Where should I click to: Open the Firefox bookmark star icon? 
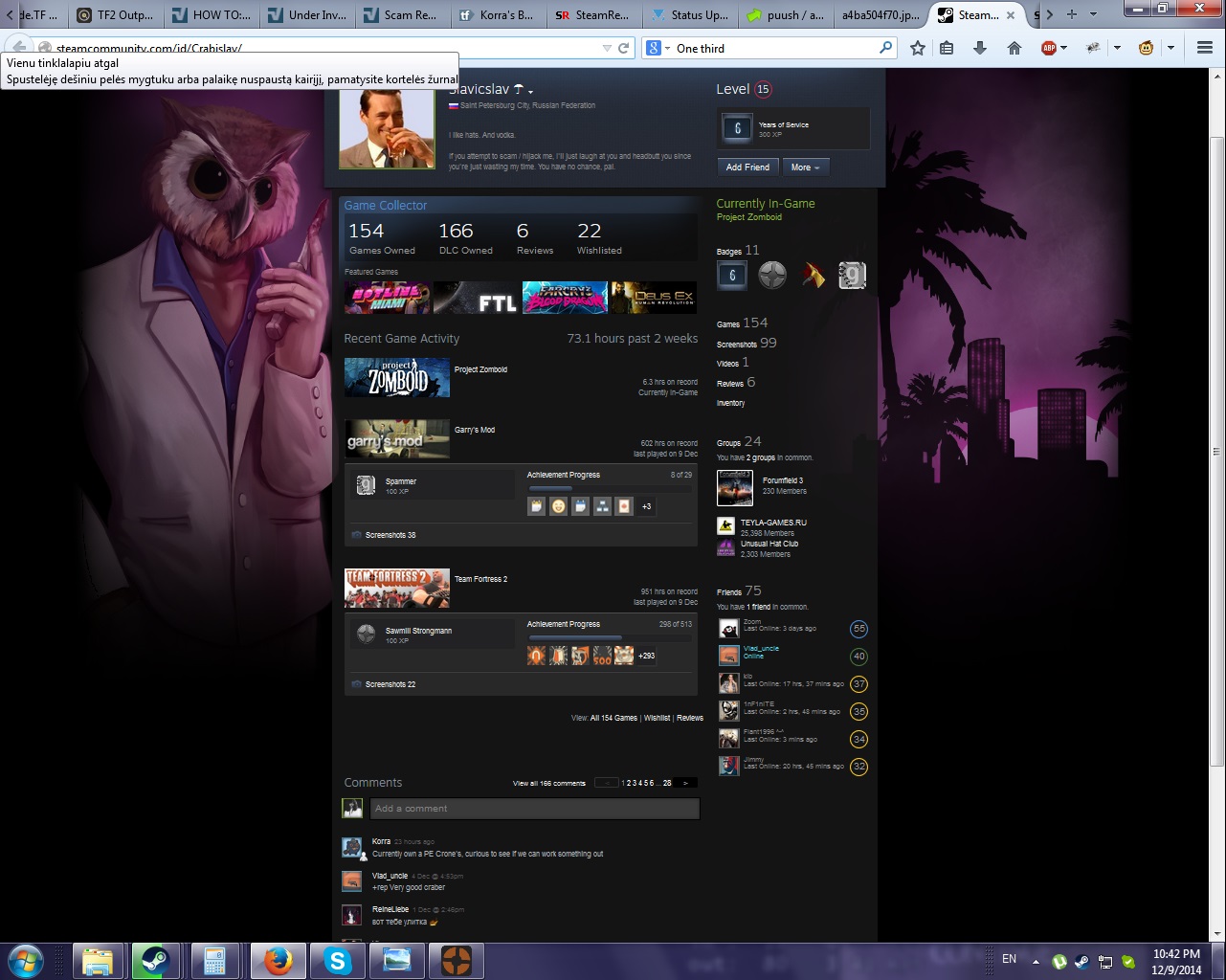tap(917, 48)
